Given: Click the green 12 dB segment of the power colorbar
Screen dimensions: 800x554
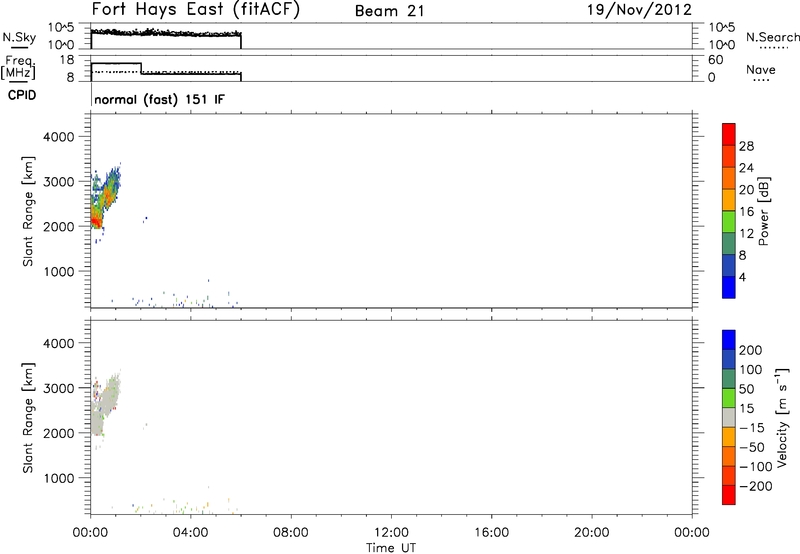Looking at the screenshot, I should [729, 221].
